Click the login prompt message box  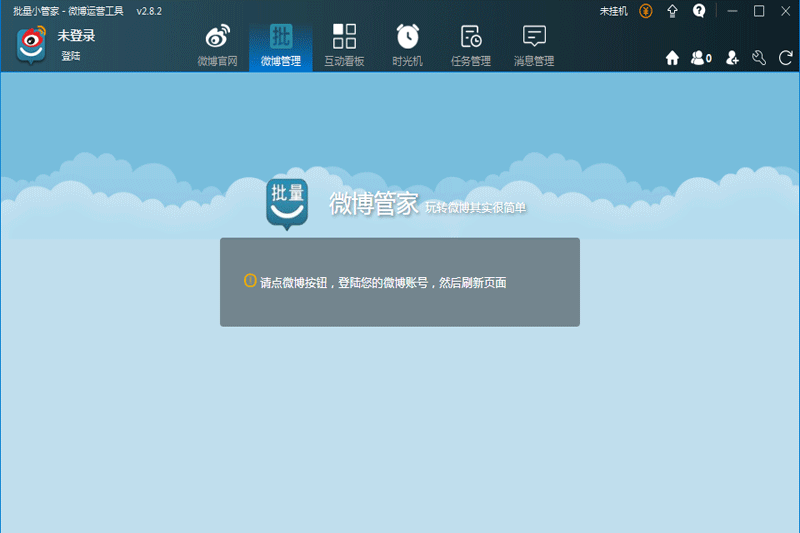399,282
